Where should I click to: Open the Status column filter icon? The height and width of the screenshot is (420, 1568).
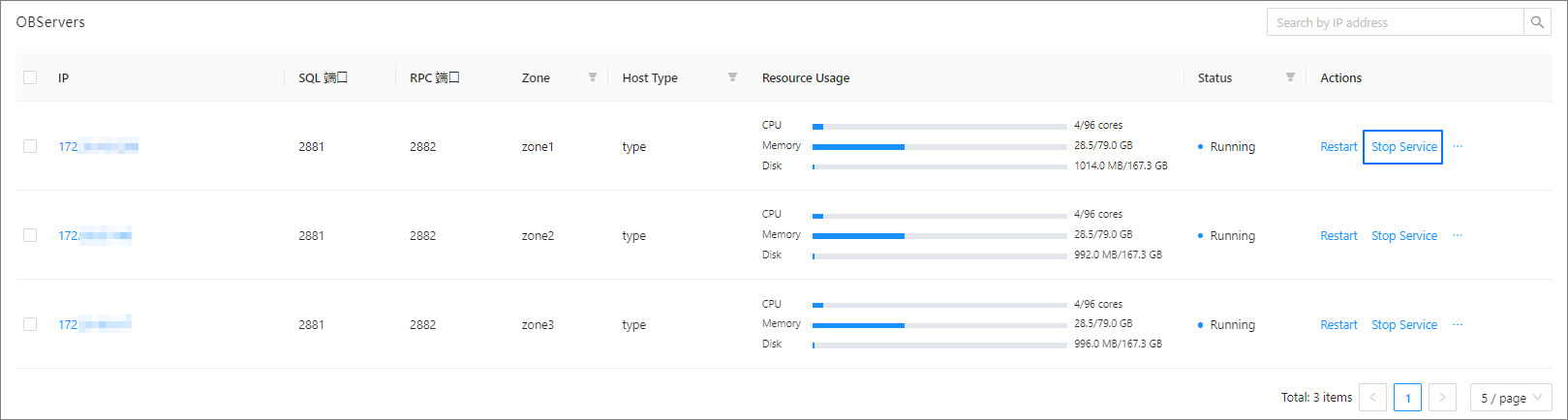point(1290,77)
